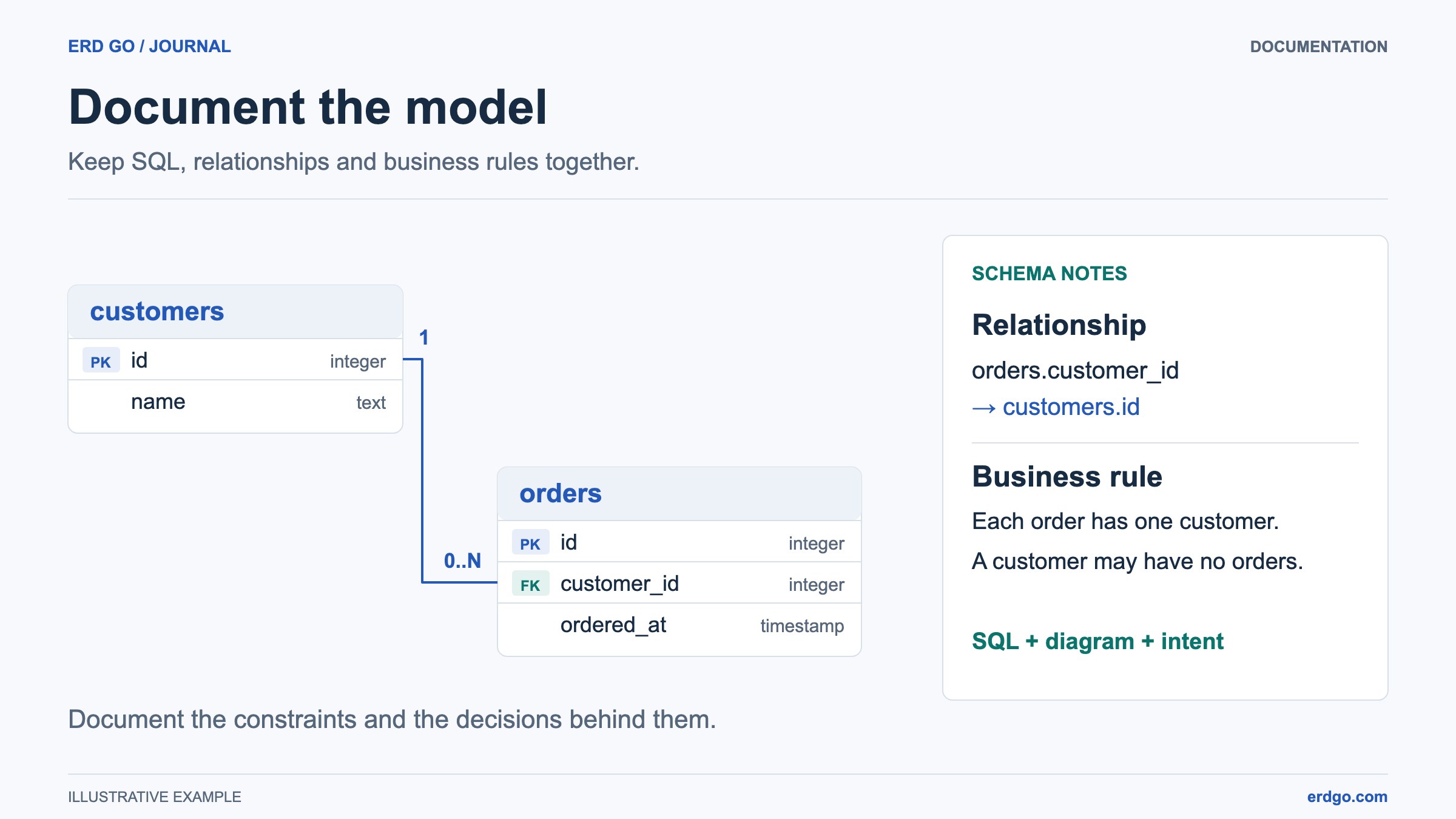The image size is (1456, 819).
Task: Select the orders.customer_id text
Action: pos(1075,370)
